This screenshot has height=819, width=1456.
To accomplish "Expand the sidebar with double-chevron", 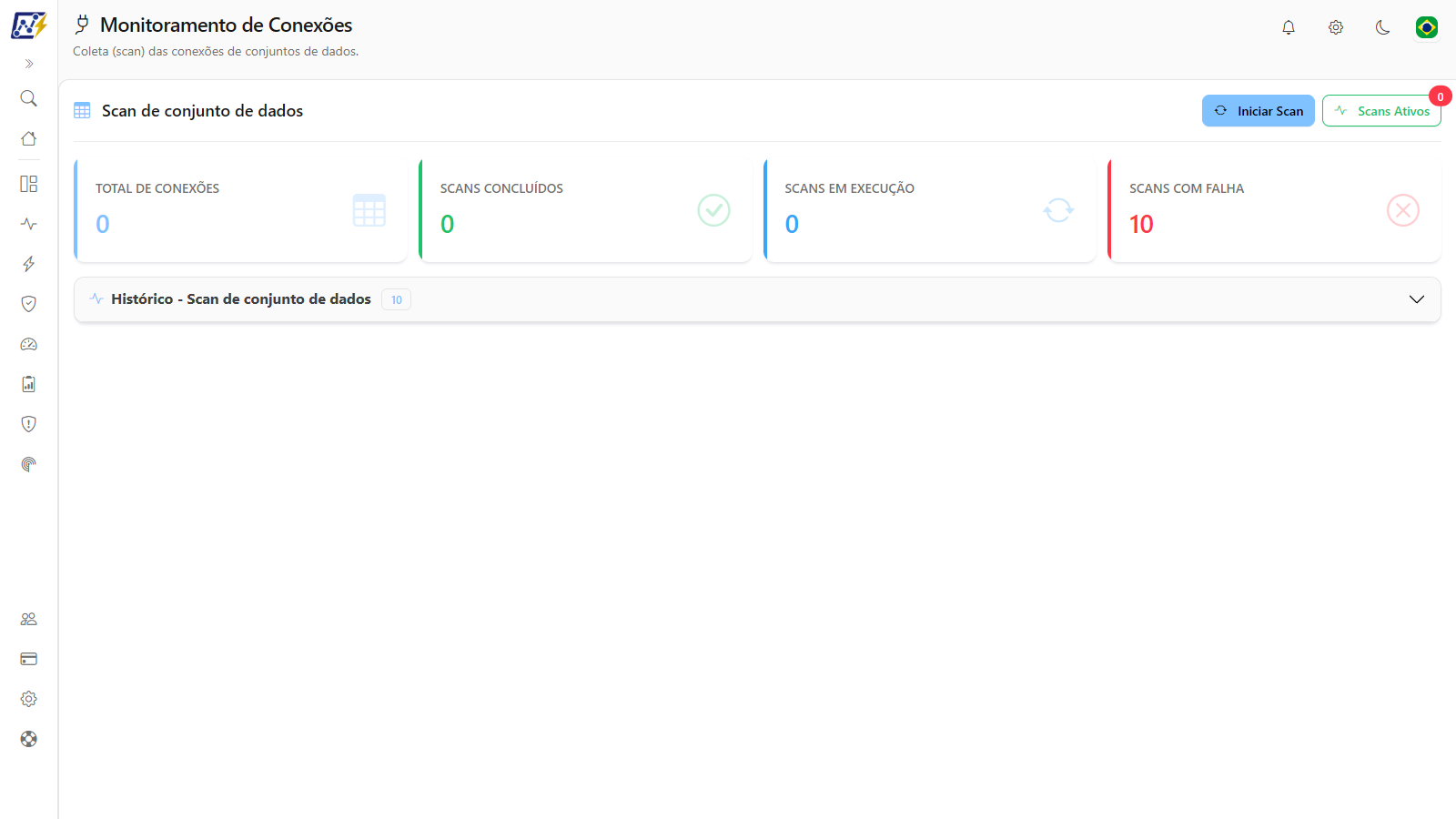I will [x=29, y=64].
